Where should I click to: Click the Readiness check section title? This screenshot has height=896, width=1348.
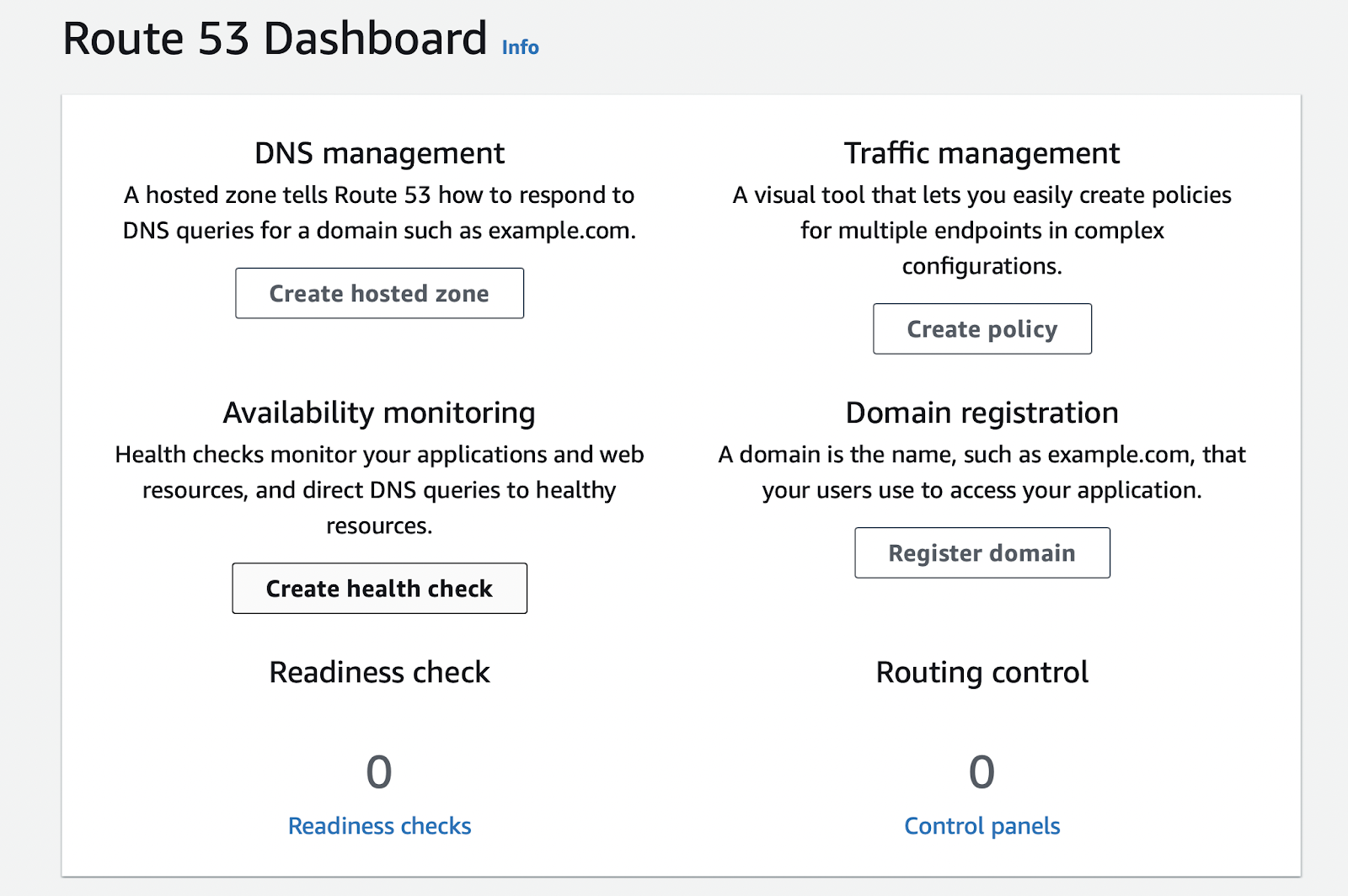point(379,672)
